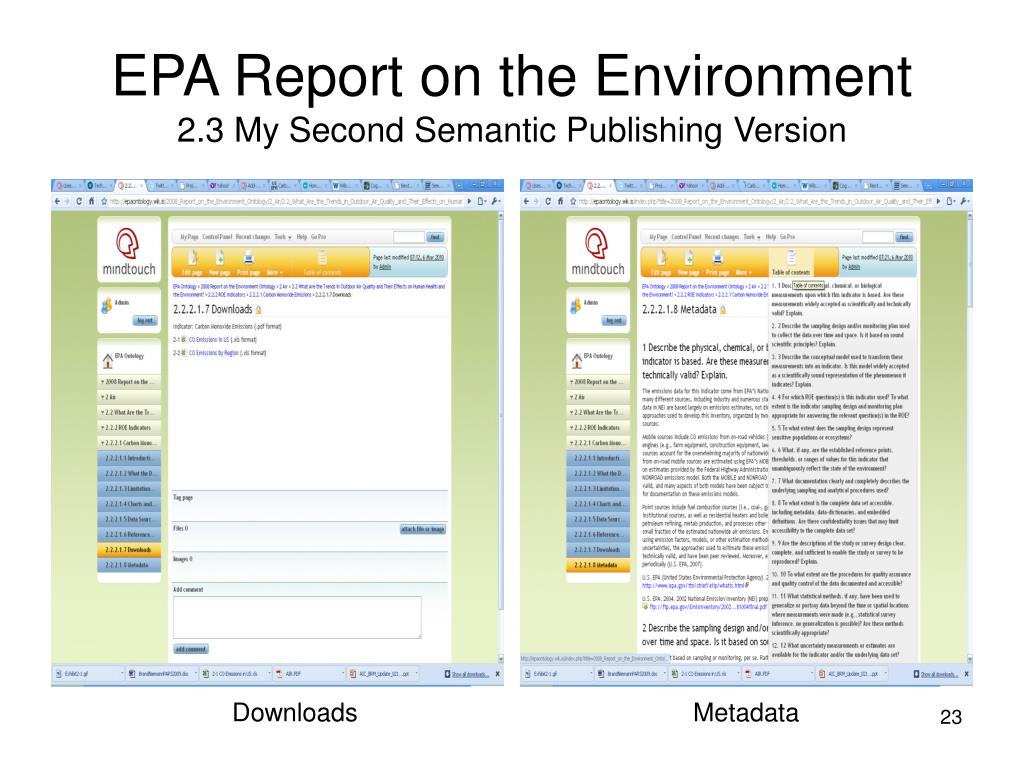Click bookmark star in Downloads window browser
The height and width of the screenshot is (768, 1024).
coord(103,201)
